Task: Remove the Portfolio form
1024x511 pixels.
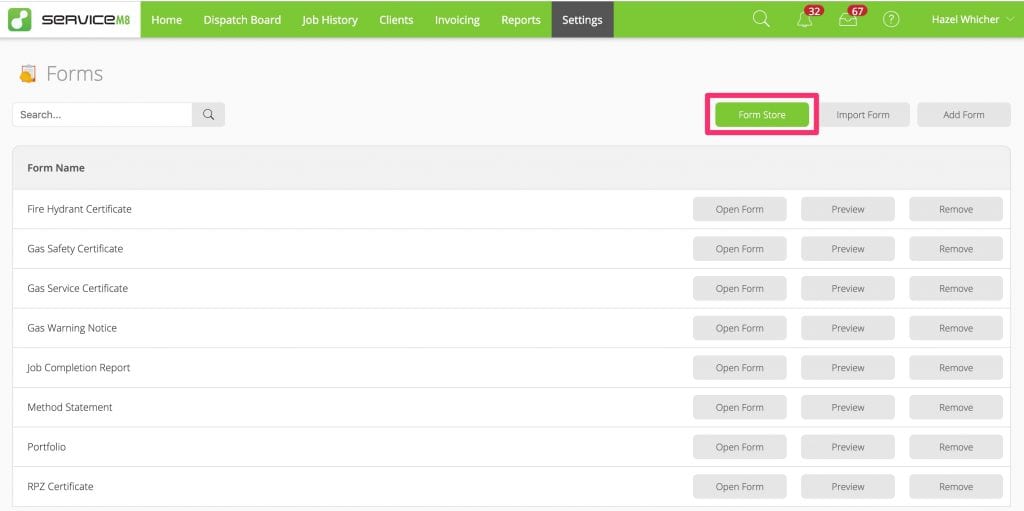Action: click(955, 447)
